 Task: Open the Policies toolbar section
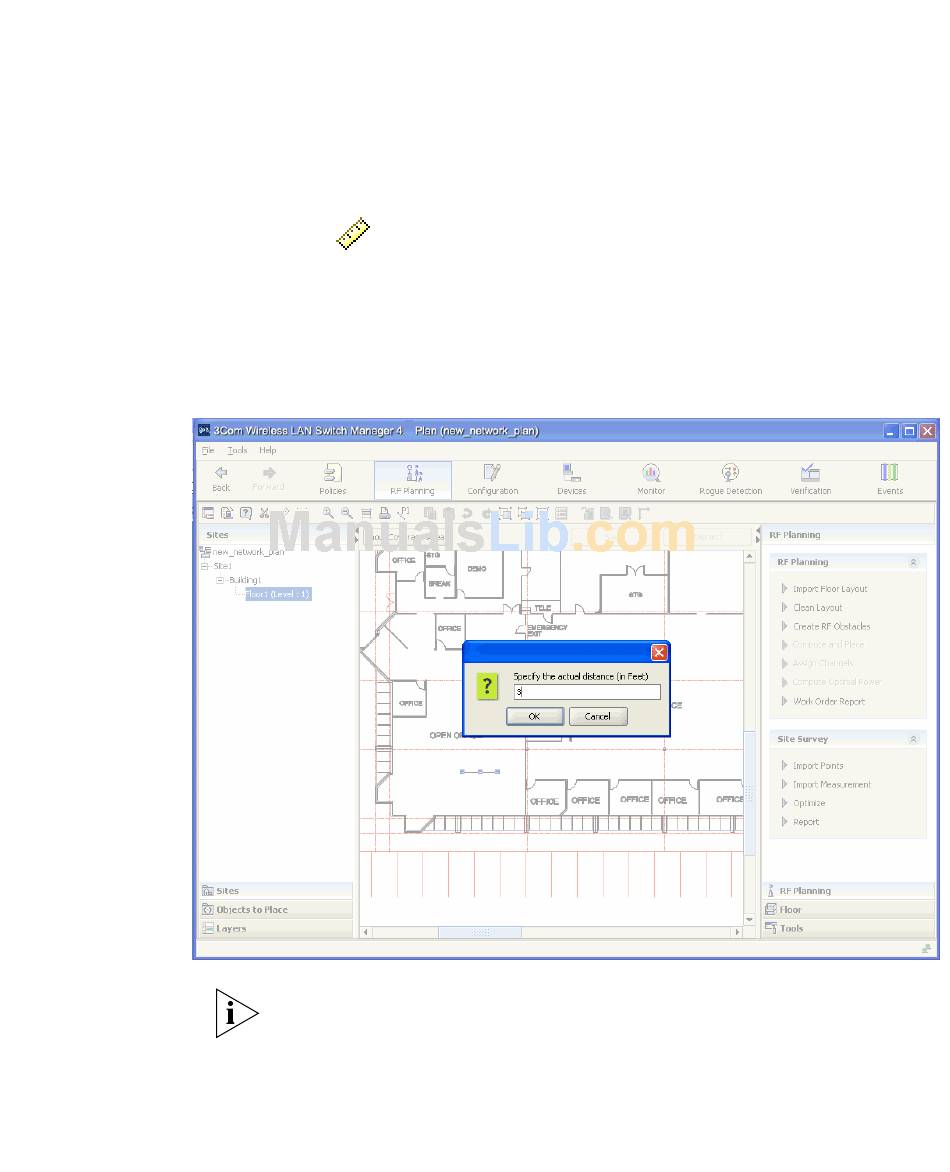333,478
